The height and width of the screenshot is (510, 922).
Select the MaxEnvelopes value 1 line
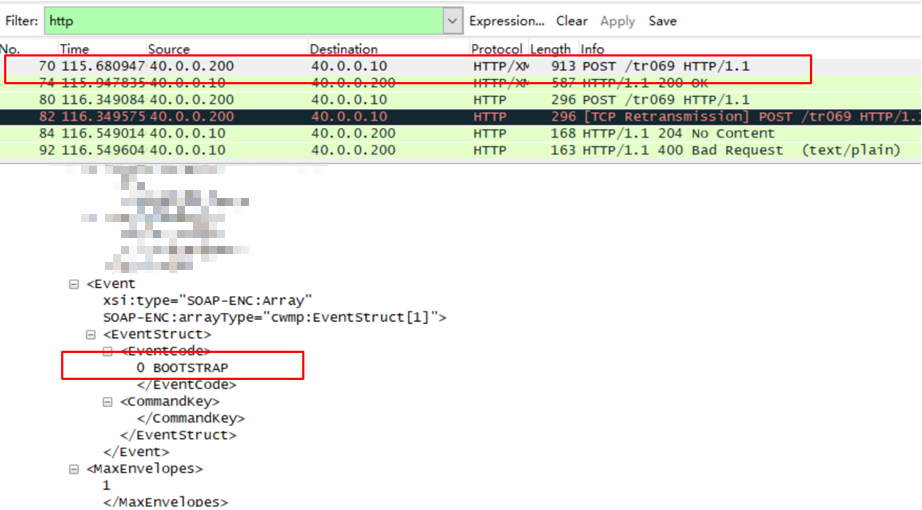(x=106, y=486)
